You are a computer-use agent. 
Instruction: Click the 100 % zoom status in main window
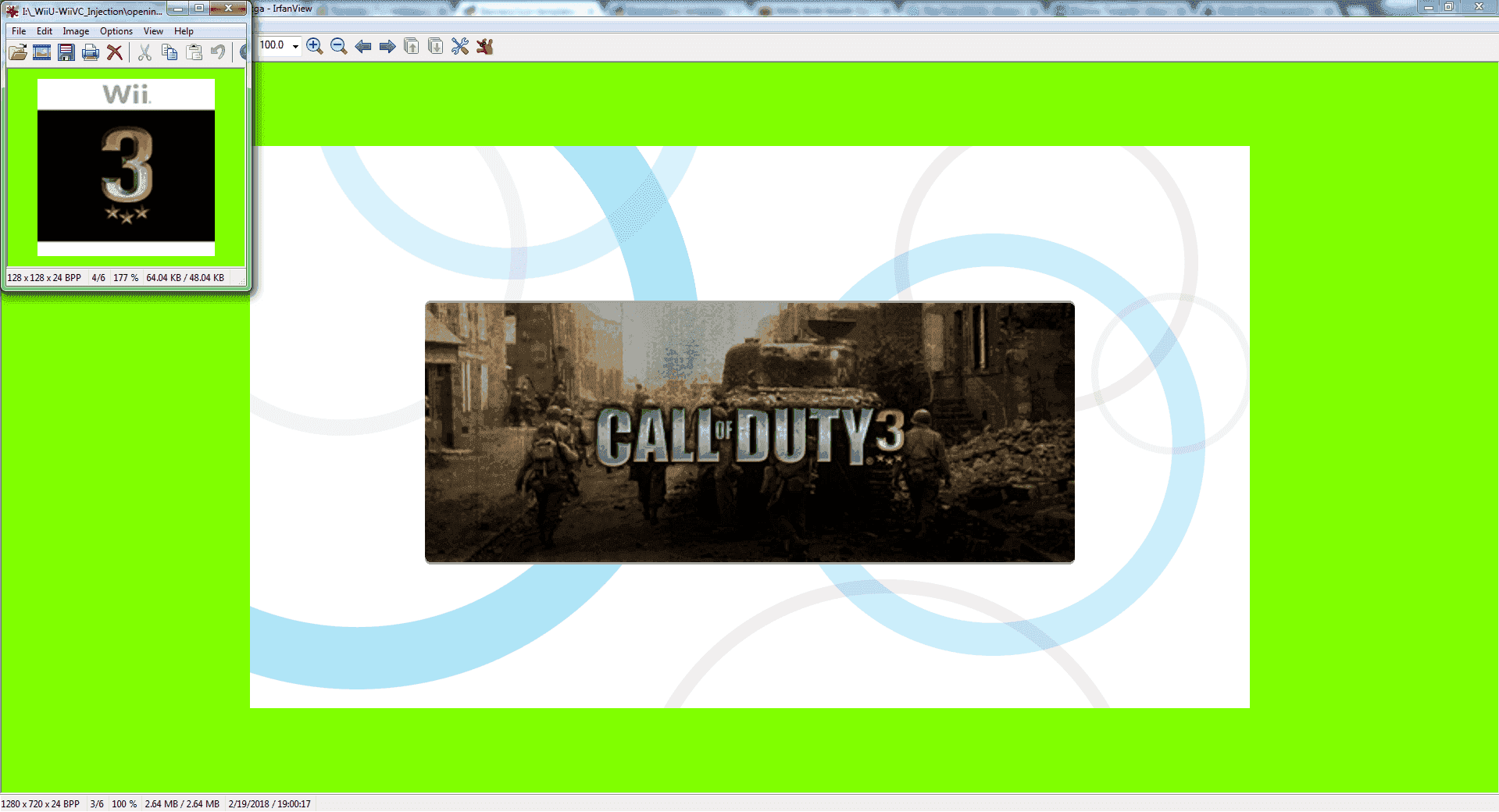coord(124,804)
